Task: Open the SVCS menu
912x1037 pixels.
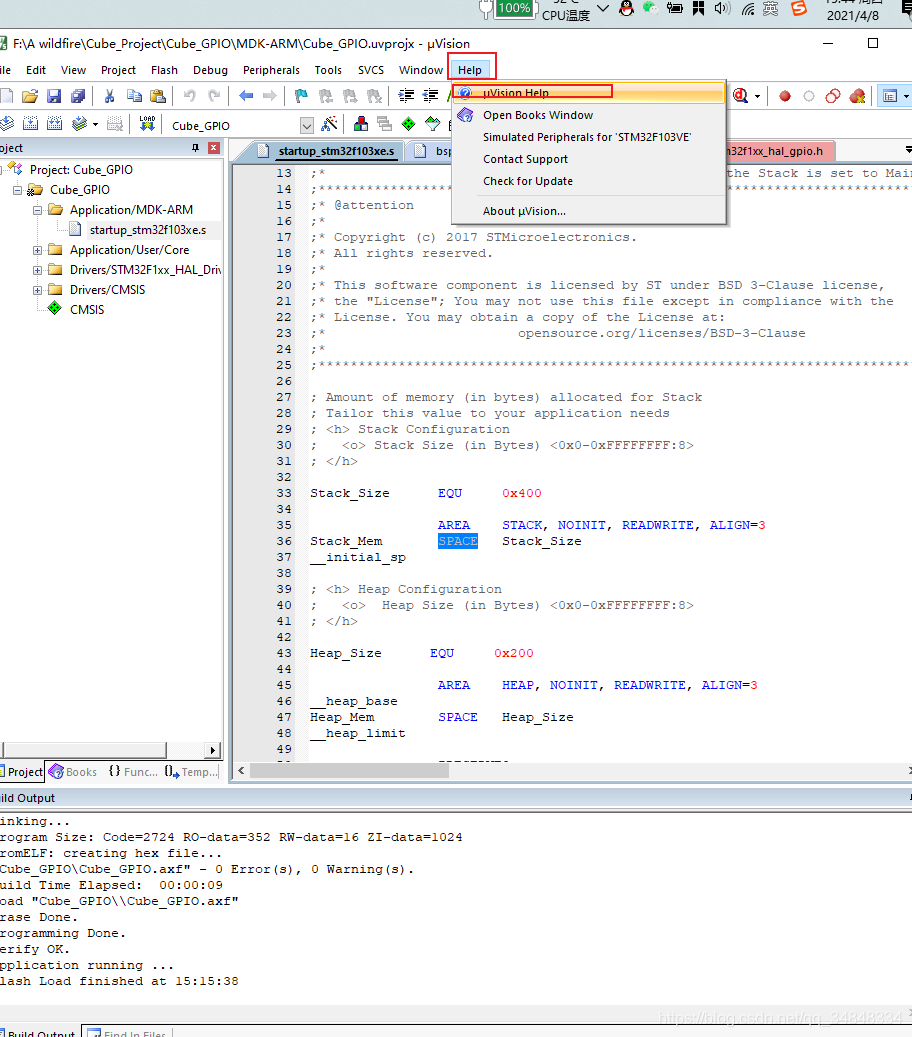Action: pos(370,70)
